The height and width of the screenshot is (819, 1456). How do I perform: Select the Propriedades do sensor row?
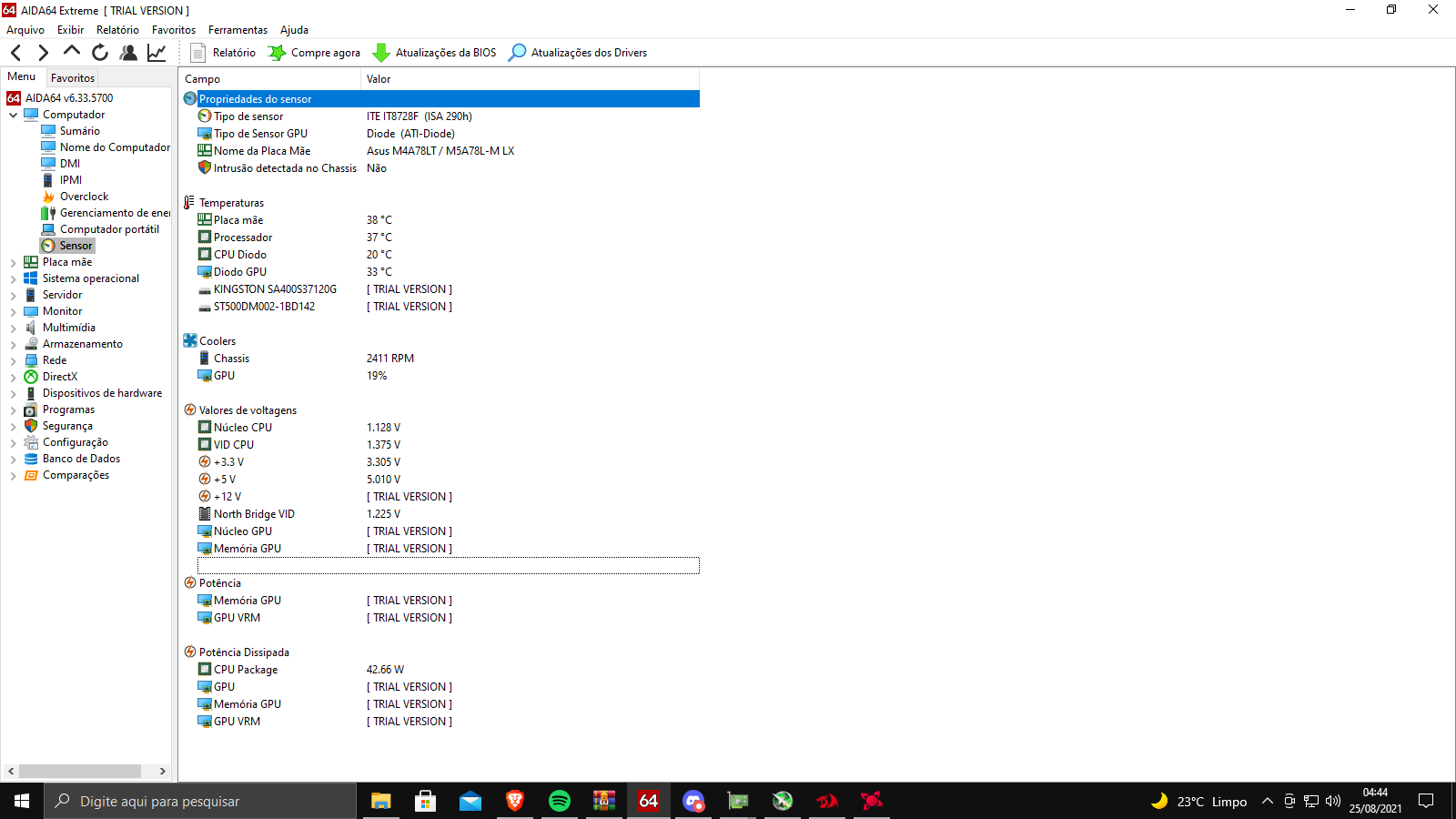coord(440,99)
